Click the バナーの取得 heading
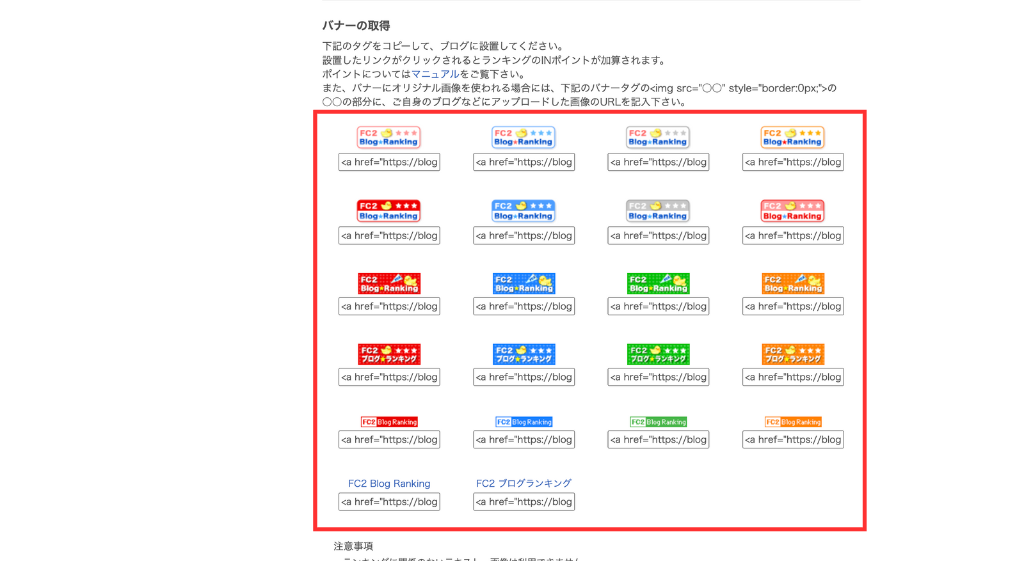The image size is (1024, 561). [356, 25]
